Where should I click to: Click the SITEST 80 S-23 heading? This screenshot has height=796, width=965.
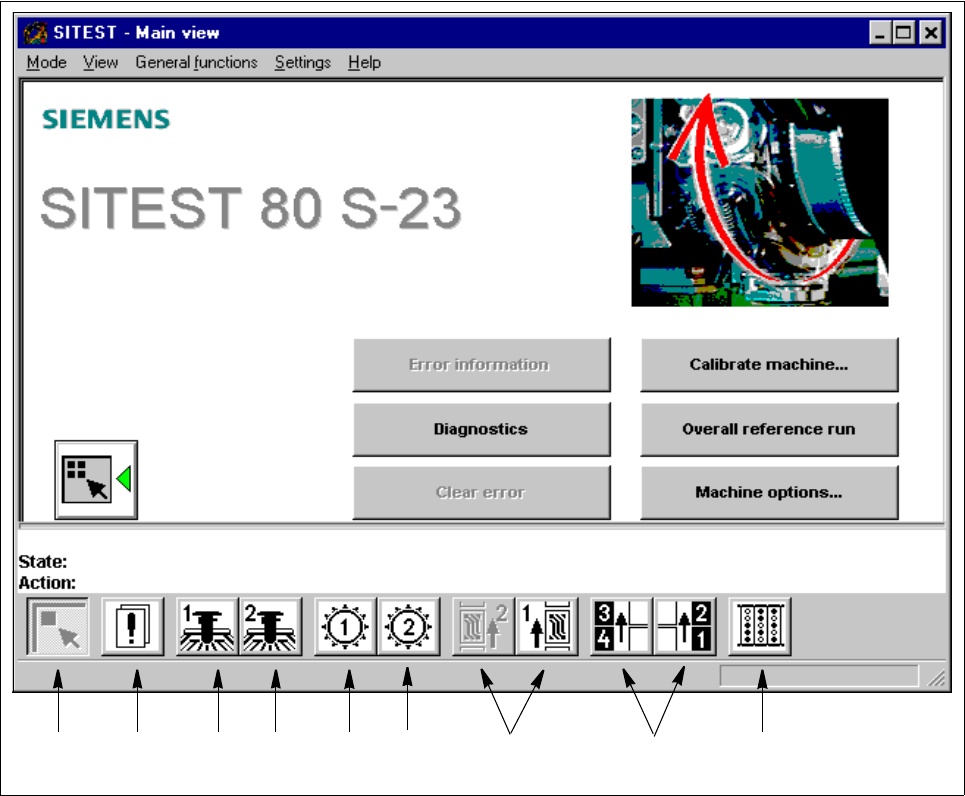coord(250,207)
